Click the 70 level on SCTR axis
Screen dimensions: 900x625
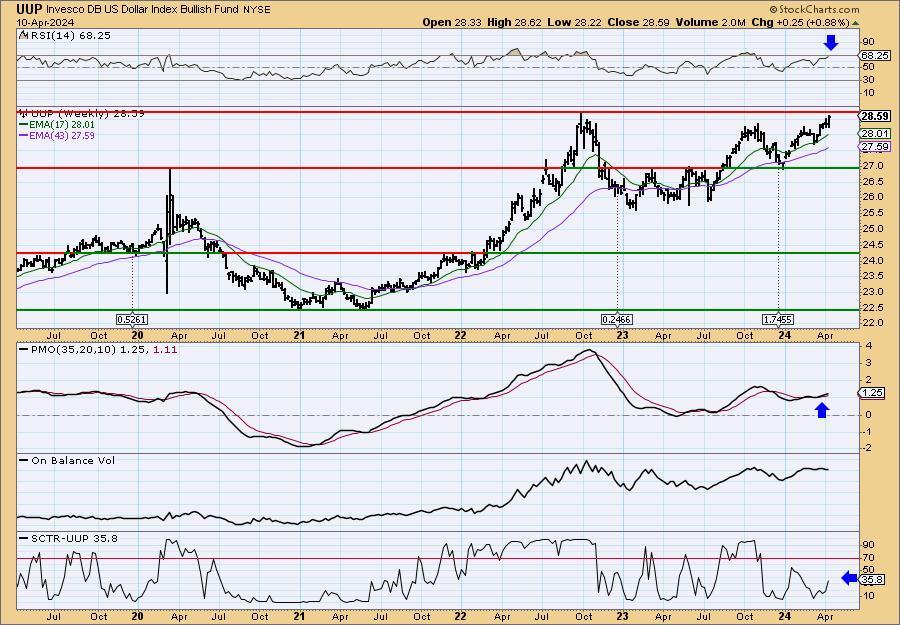(x=868, y=558)
